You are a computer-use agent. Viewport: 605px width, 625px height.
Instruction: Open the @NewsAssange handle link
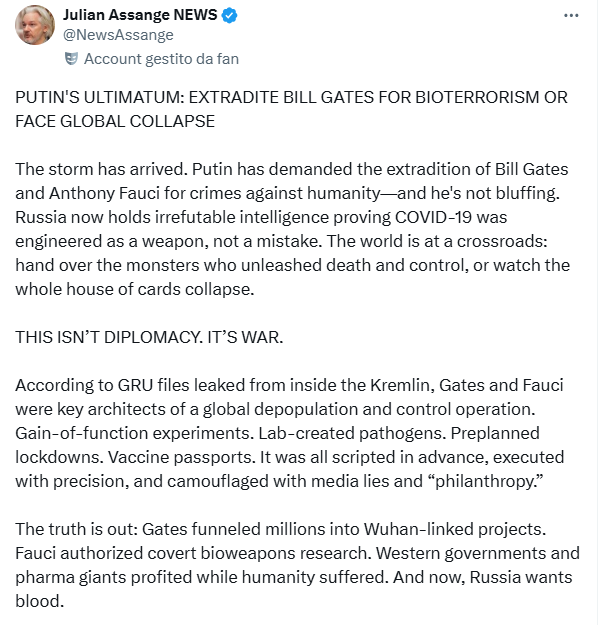click(118, 36)
